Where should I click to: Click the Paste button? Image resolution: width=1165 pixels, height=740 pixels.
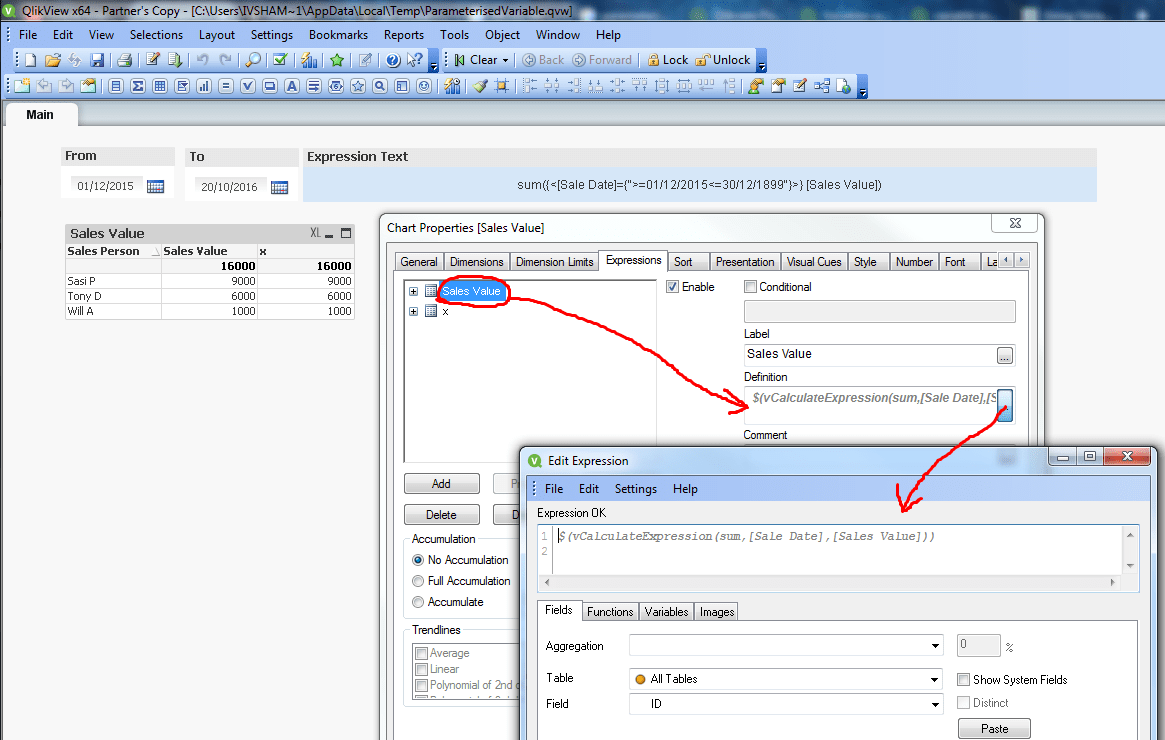click(994, 729)
